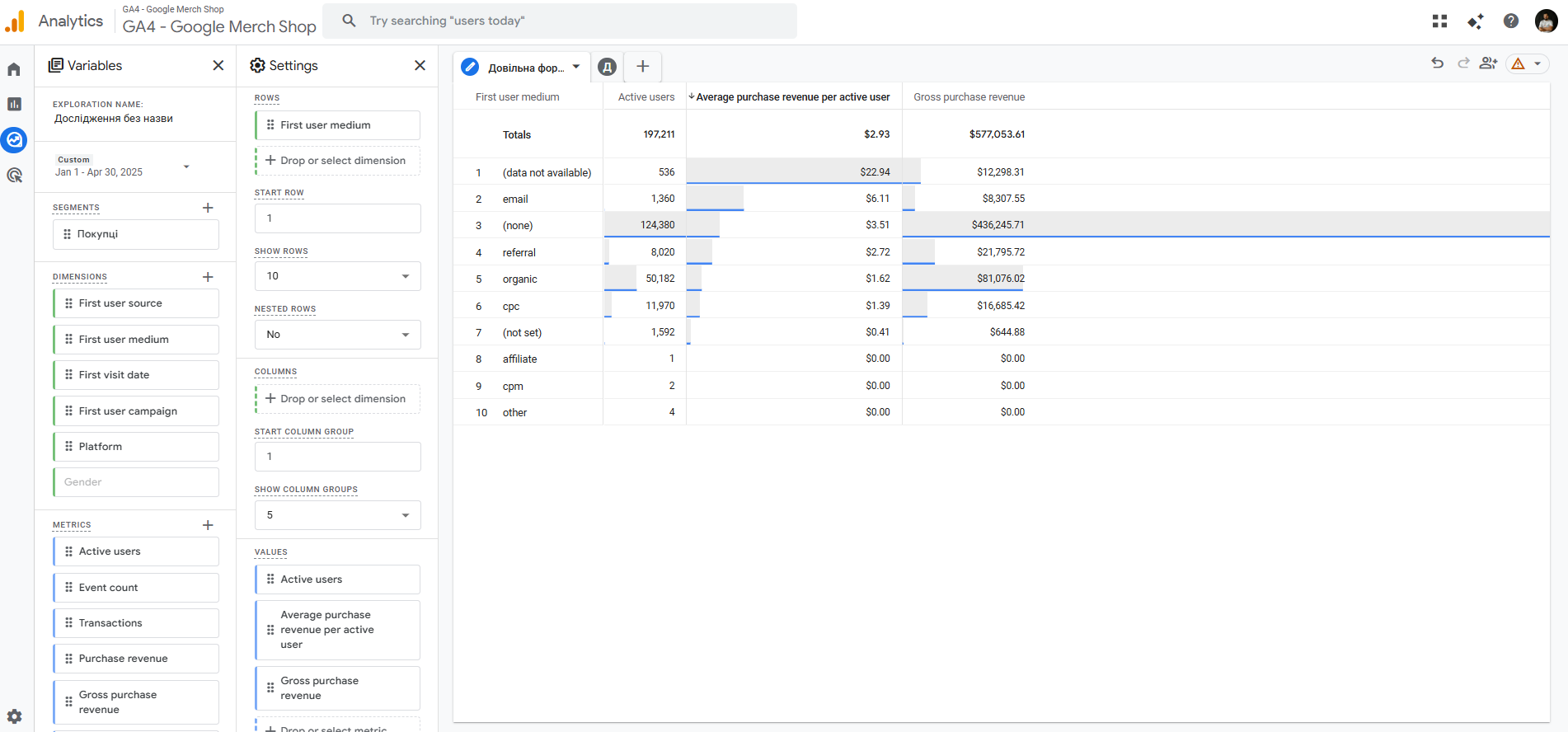The image size is (1568, 732).
Task: Click Drop or select dimension under Rows
Action: pos(338,161)
